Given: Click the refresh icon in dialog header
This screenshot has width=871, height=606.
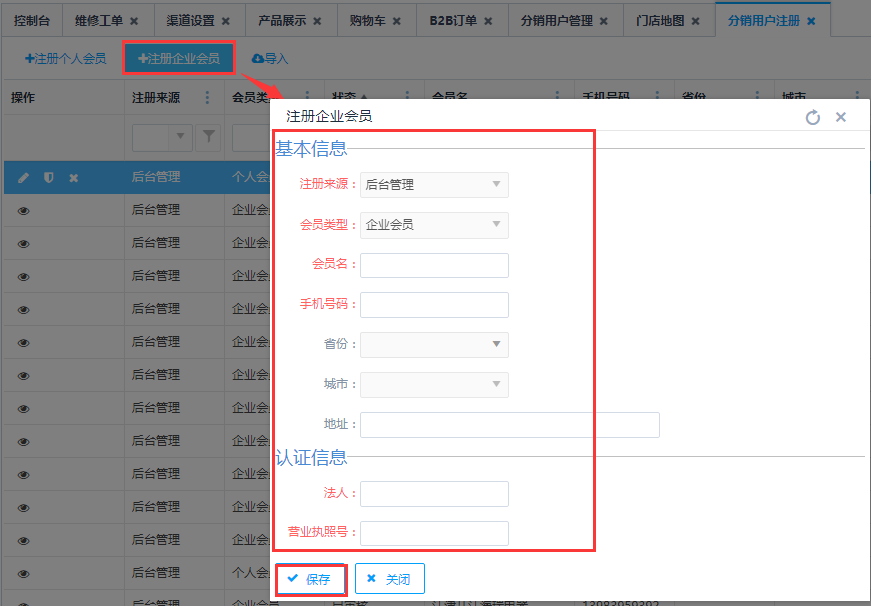Looking at the screenshot, I should click(x=813, y=117).
